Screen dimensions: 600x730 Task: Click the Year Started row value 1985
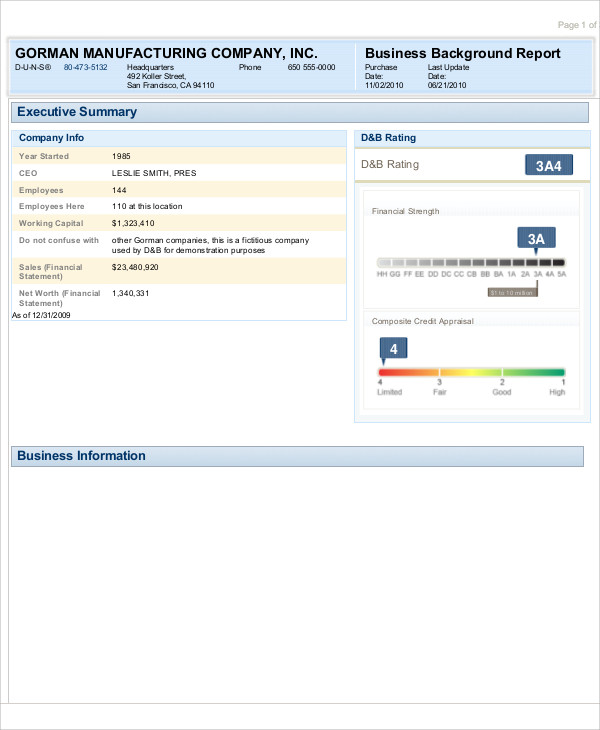[122, 156]
